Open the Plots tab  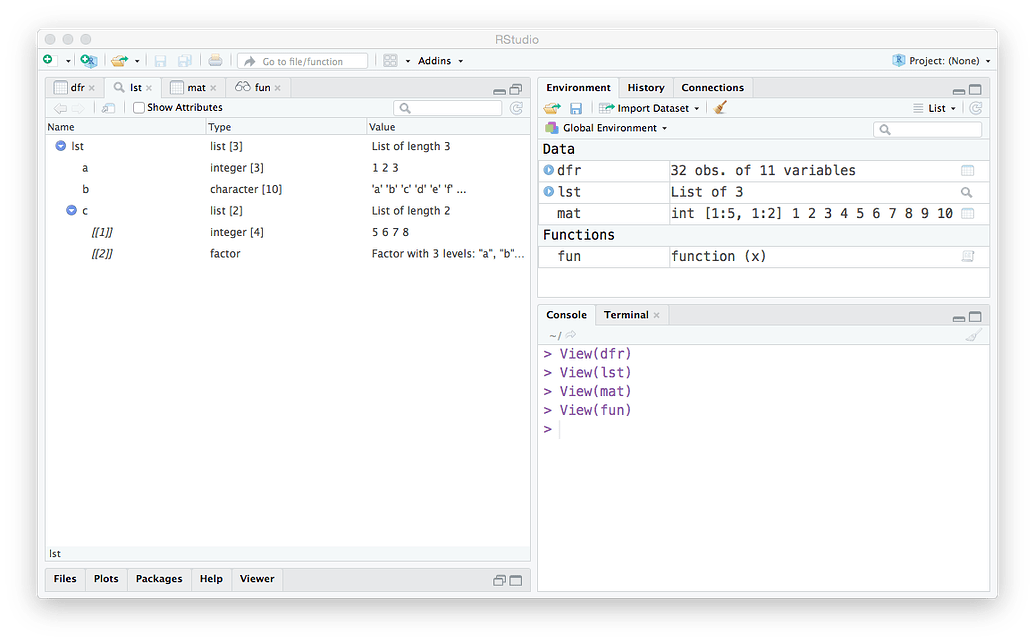106,579
